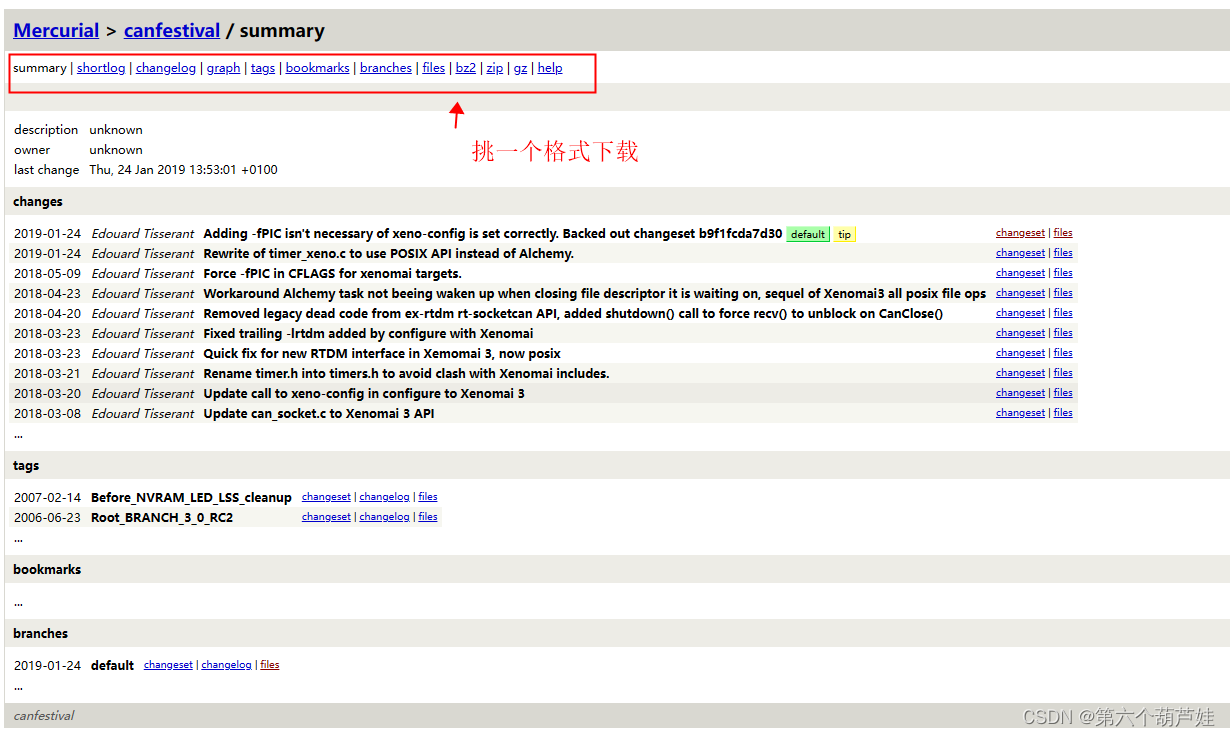This screenshot has height=737, width=1230.
Task: Open changeset for 'Removed legacy dead code' commit
Action: 1020,313
